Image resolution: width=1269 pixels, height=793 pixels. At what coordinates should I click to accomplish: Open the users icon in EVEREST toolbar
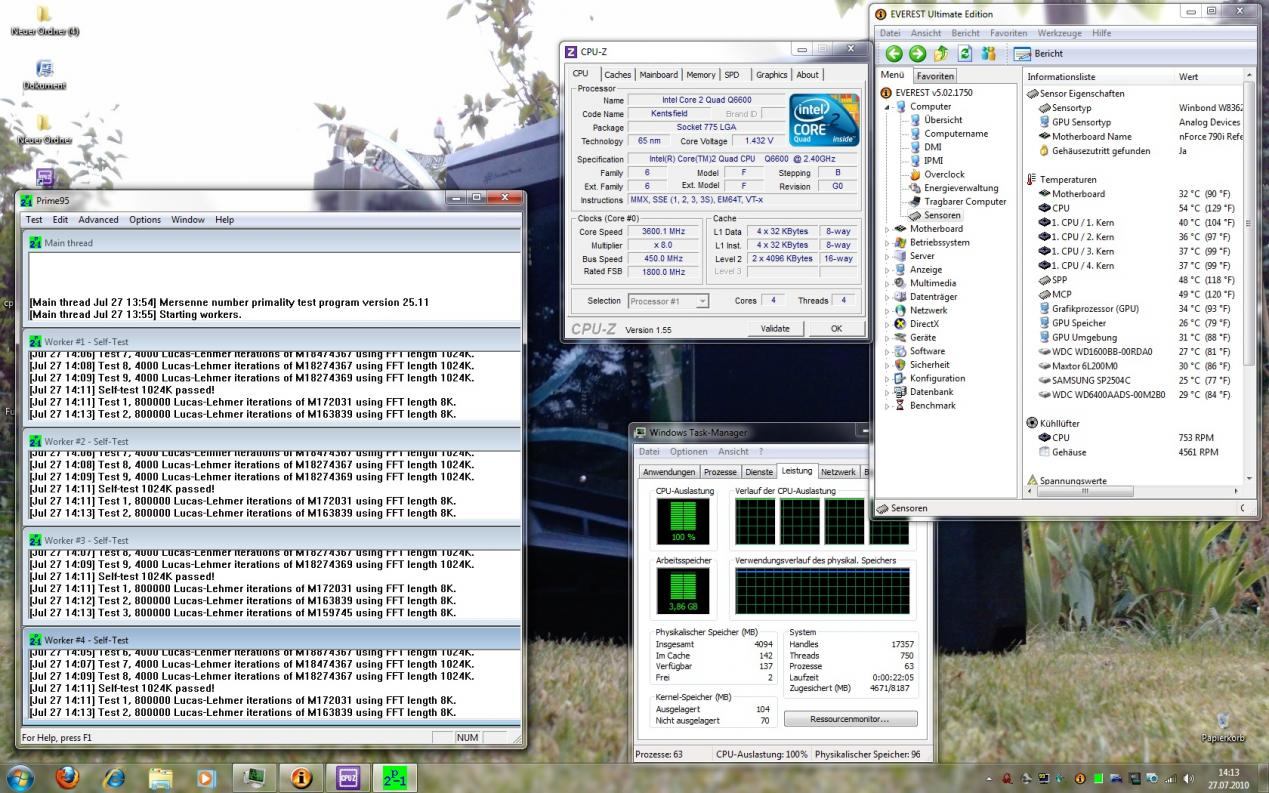(989, 54)
